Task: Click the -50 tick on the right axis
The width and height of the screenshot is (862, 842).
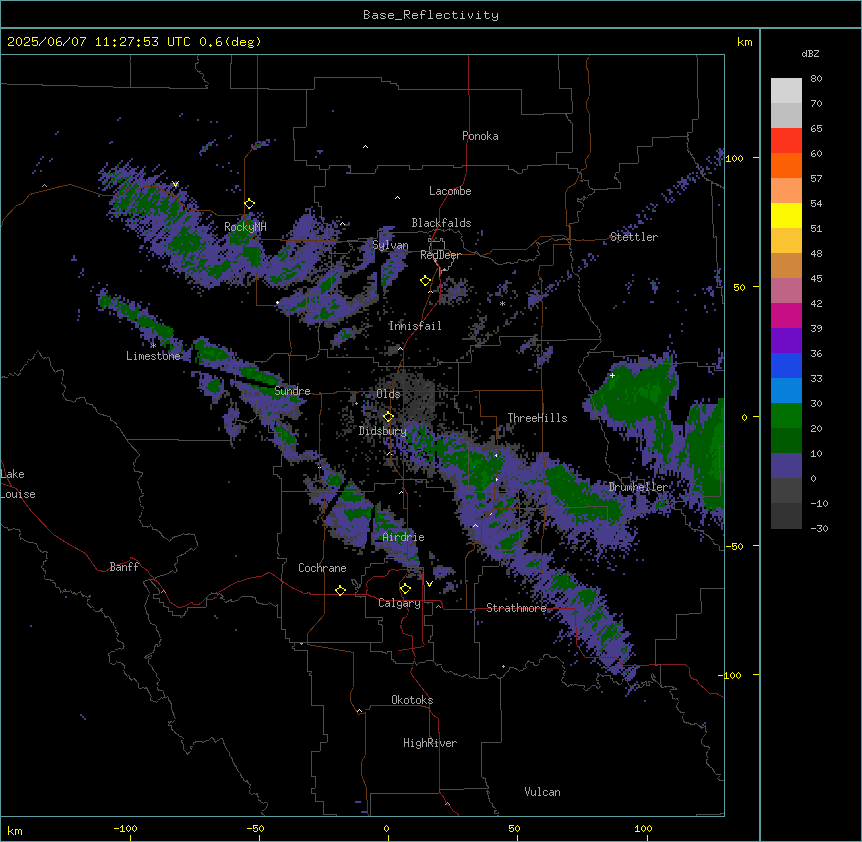Action: click(734, 546)
